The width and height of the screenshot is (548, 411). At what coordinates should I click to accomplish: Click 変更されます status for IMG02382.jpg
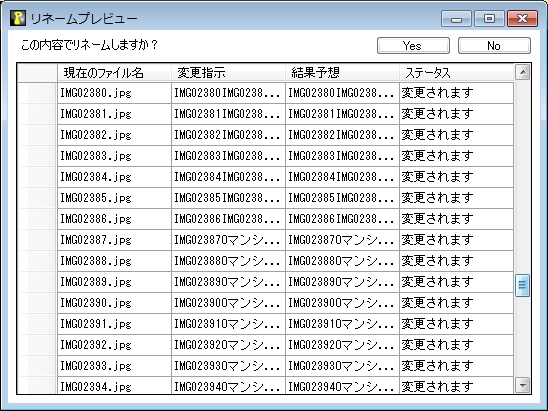pos(456,135)
